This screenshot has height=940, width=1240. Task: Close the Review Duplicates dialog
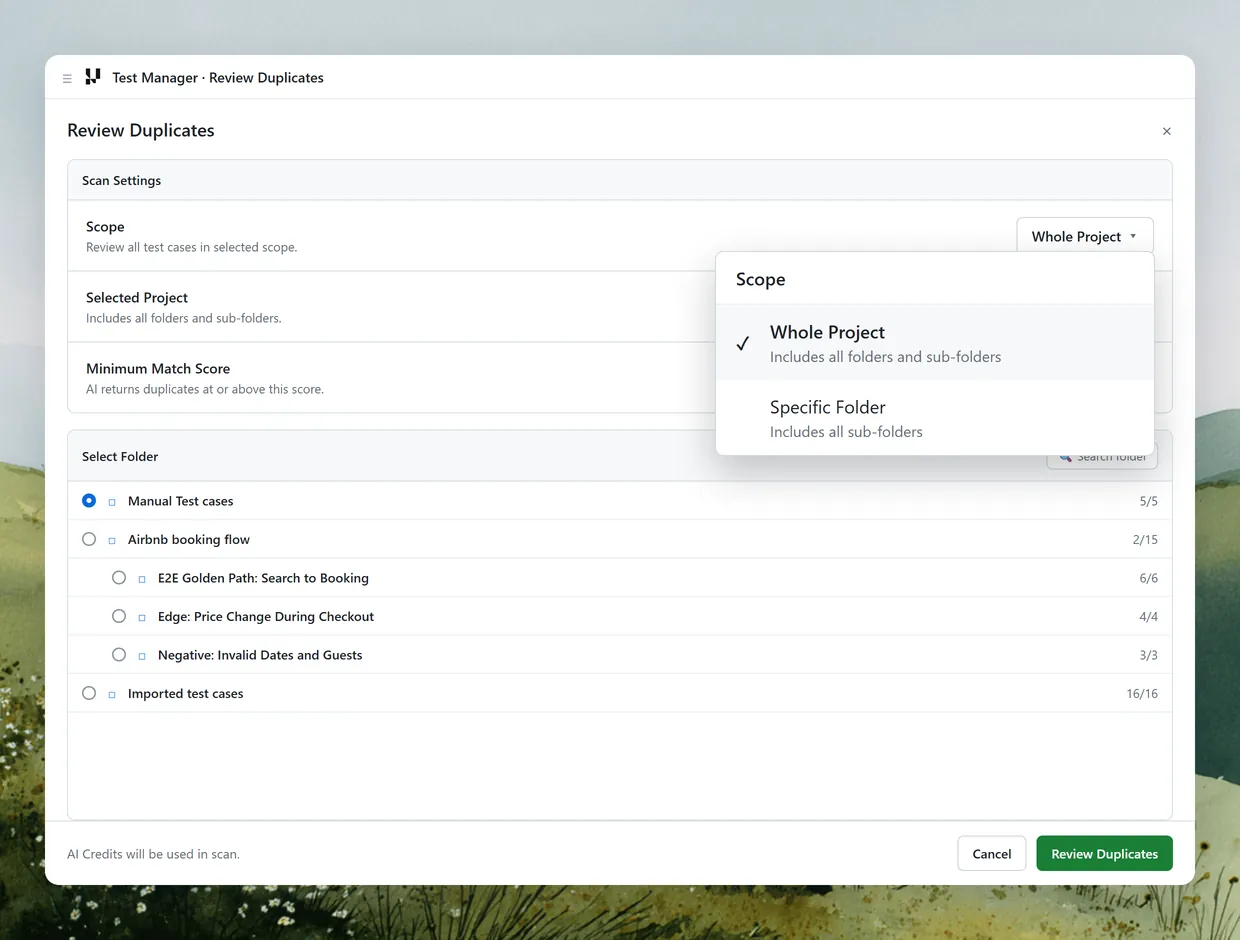coord(1166,131)
